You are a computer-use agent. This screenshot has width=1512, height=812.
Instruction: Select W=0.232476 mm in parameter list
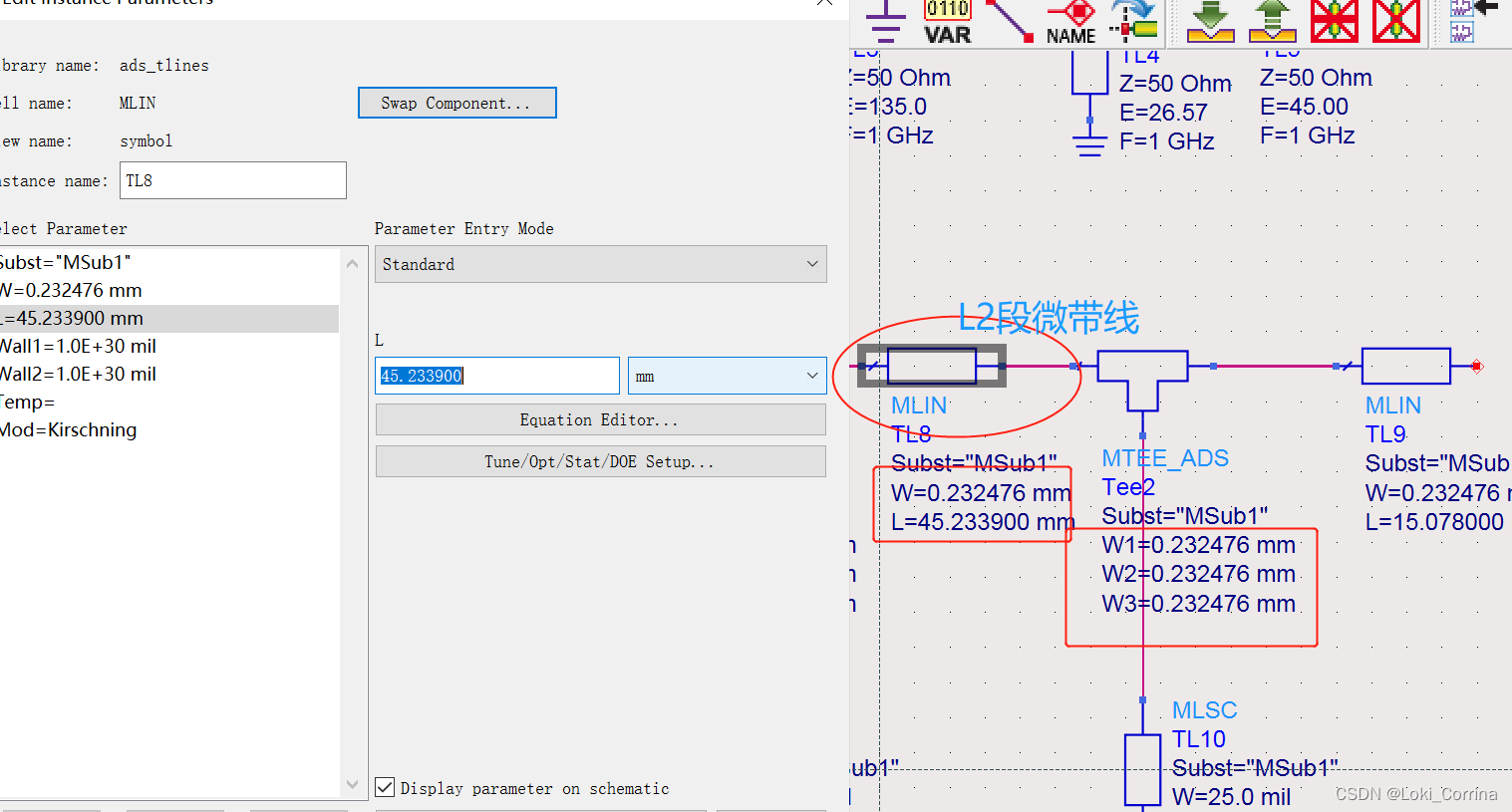point(169,290)
